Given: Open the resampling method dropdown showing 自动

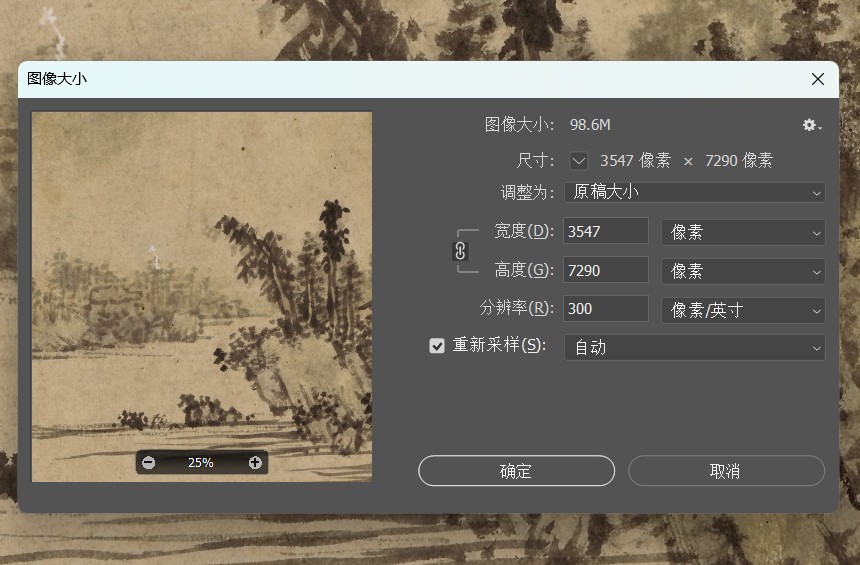Looking at the screenshot, I should [694, 347].
